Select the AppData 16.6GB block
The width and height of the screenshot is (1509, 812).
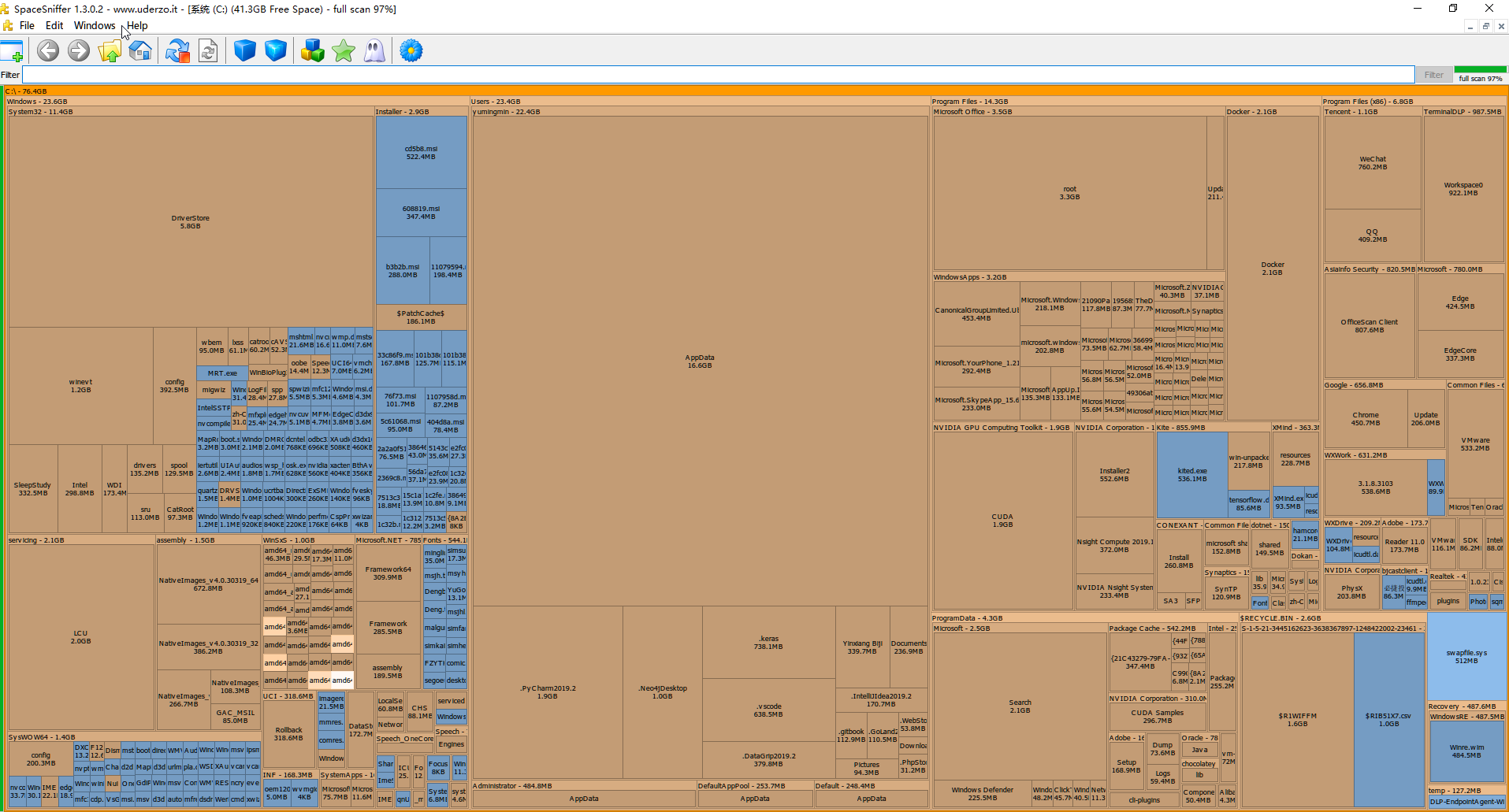point(700,362)
